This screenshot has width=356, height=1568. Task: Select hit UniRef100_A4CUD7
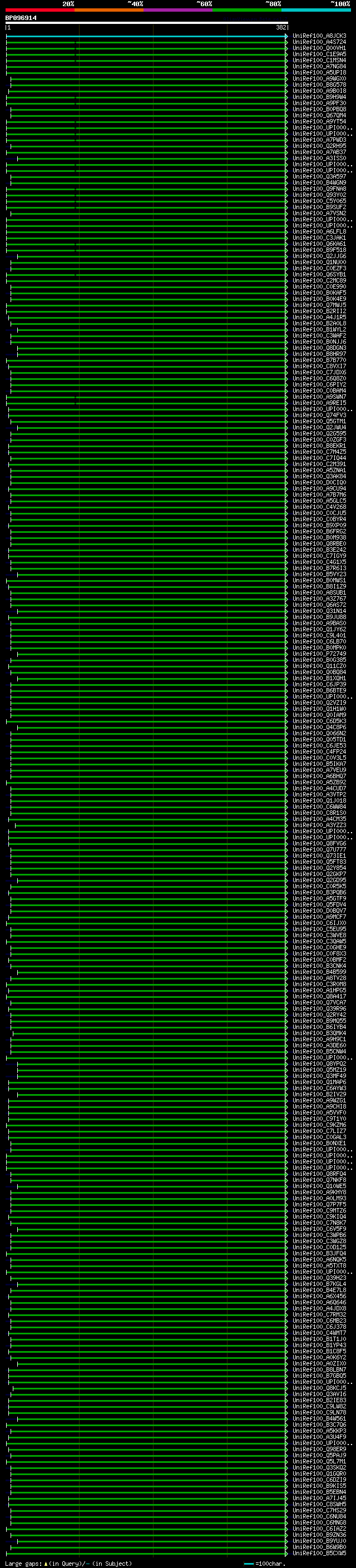(319, 789)
